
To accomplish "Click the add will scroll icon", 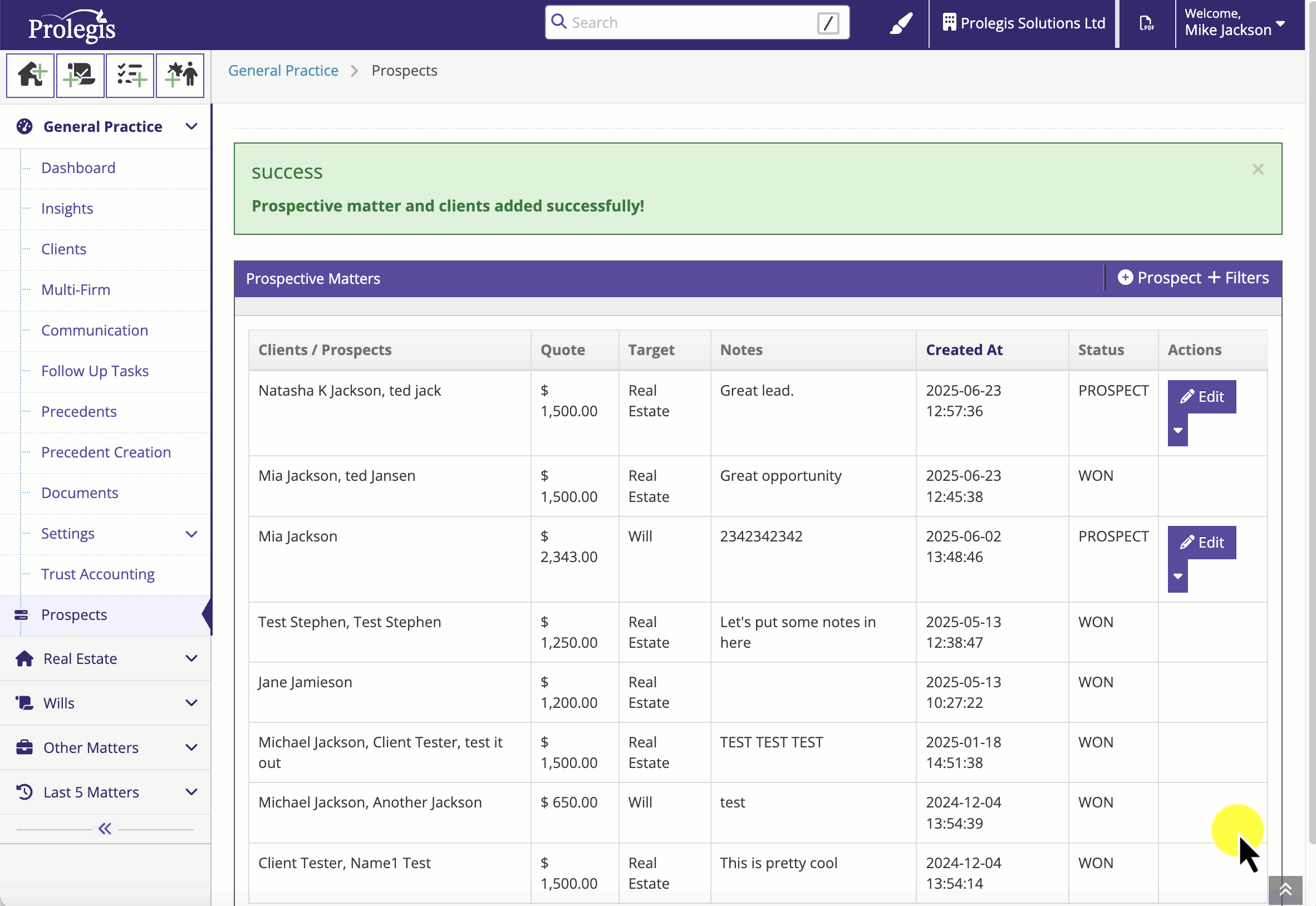I will (x=80, y=76).
